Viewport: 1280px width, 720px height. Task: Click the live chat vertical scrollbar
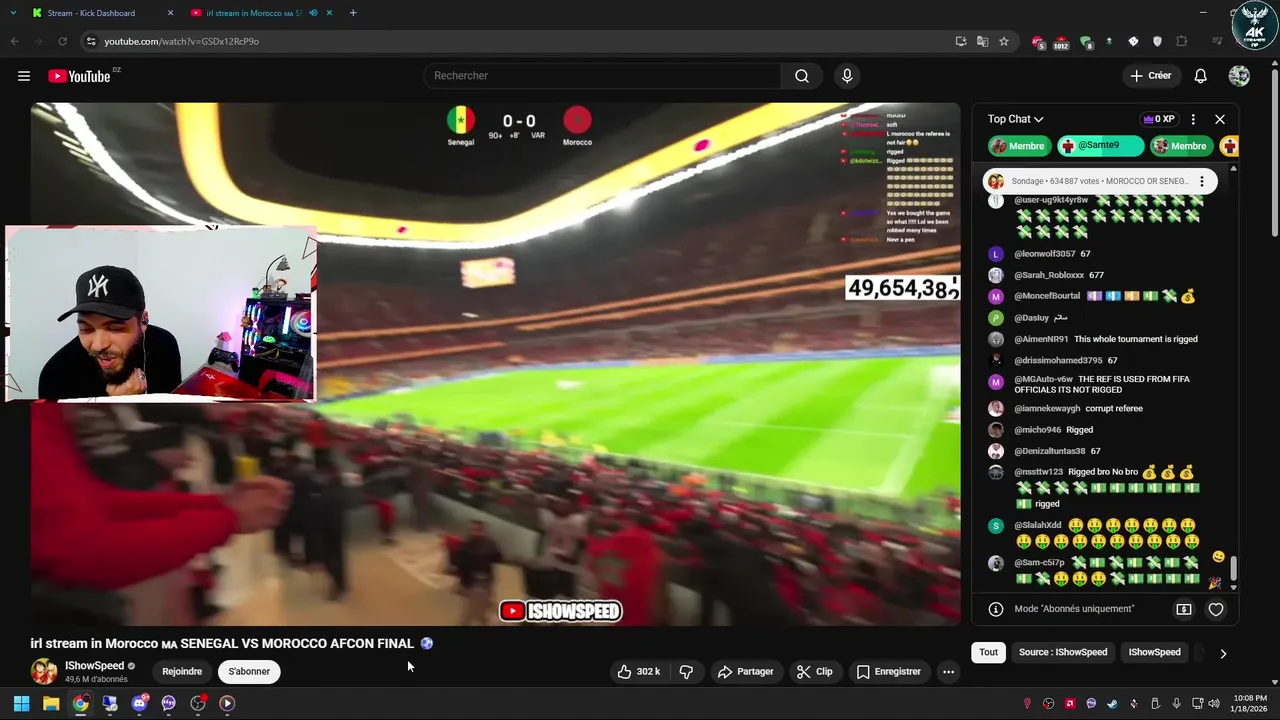pos(1233,568)
